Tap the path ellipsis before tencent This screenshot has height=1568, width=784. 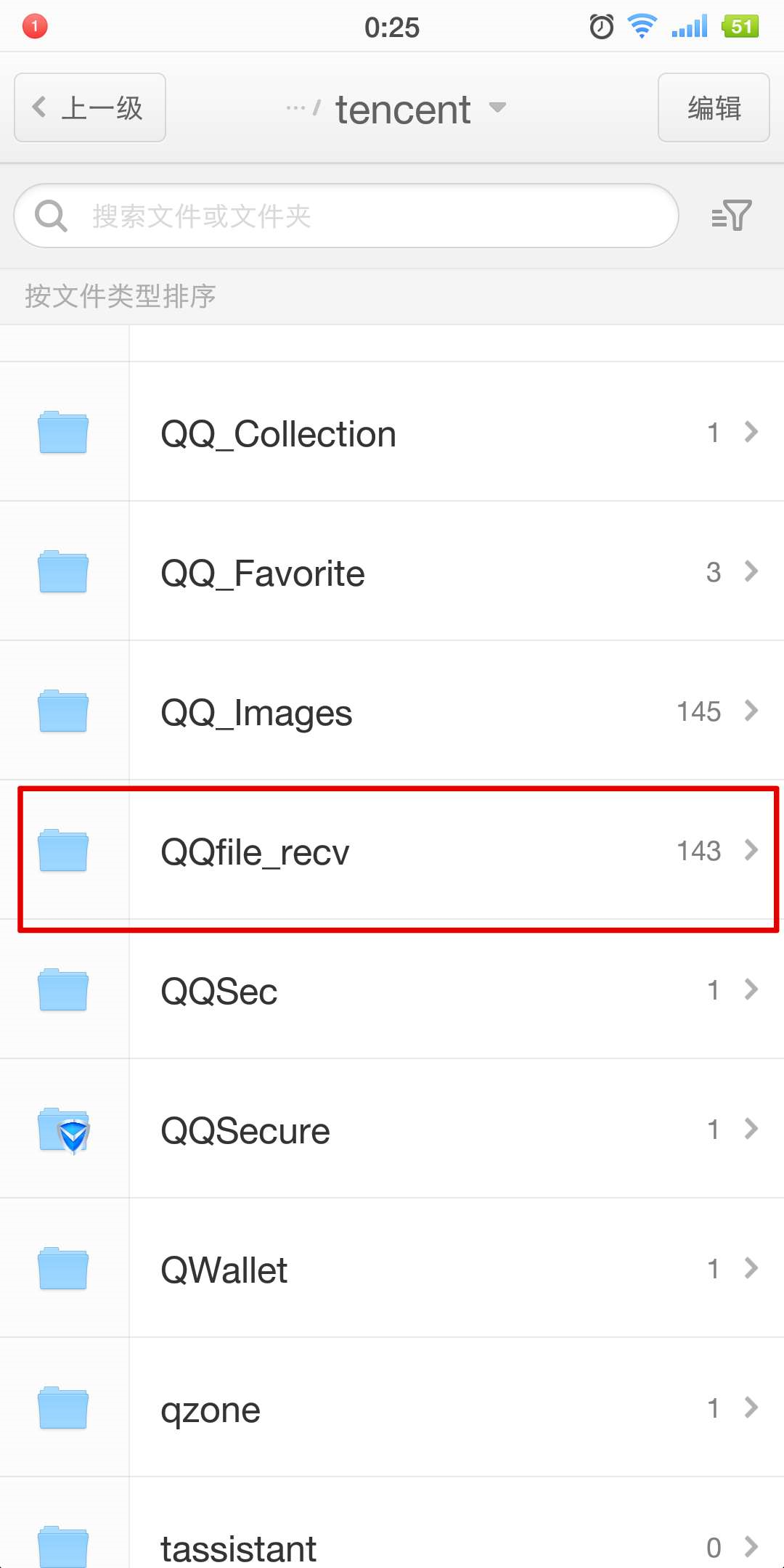click(295, 108)
